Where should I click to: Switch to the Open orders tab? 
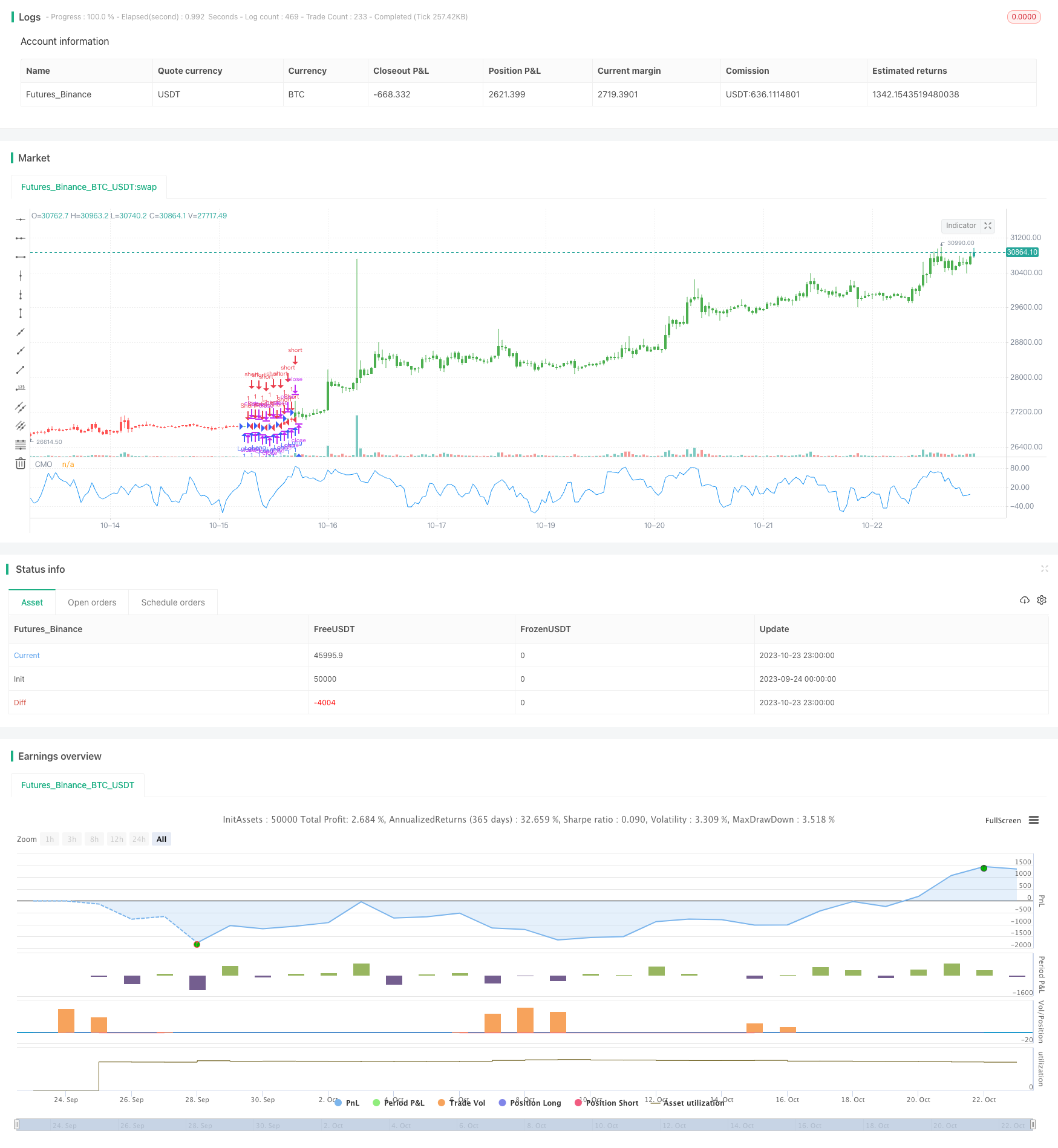point(92,602)
